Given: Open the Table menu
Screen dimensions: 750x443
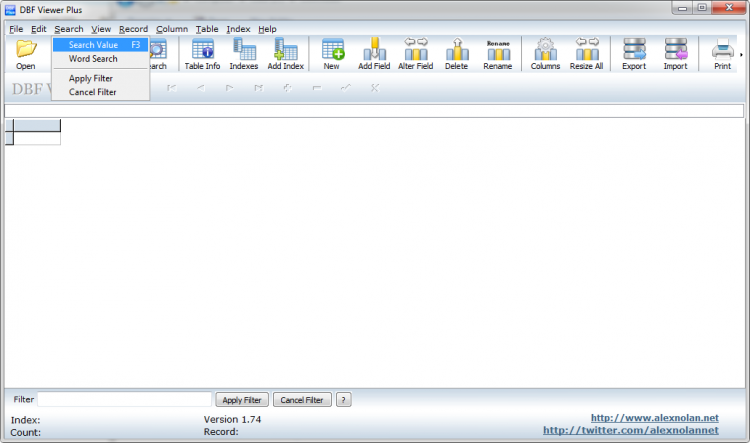Looking at the screenshot, I should 207,29.
